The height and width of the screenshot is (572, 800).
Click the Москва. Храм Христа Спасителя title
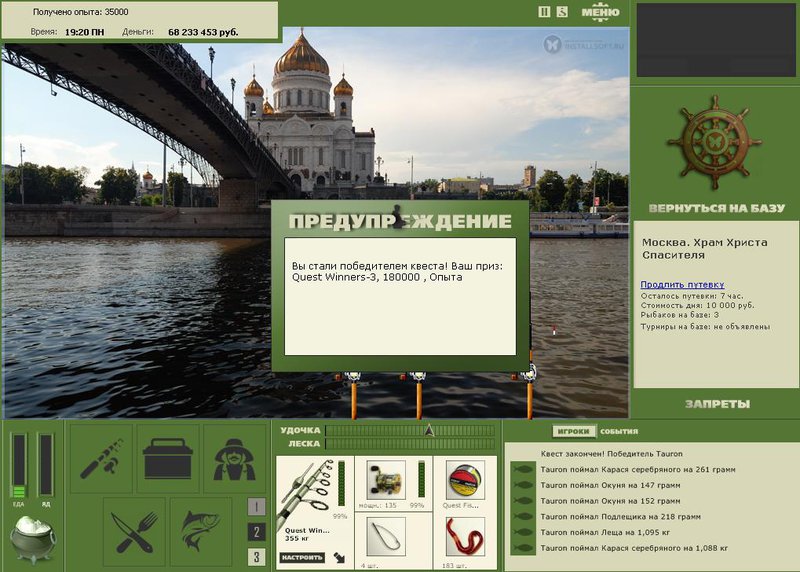pyautogui.click(x=704, y=248)
